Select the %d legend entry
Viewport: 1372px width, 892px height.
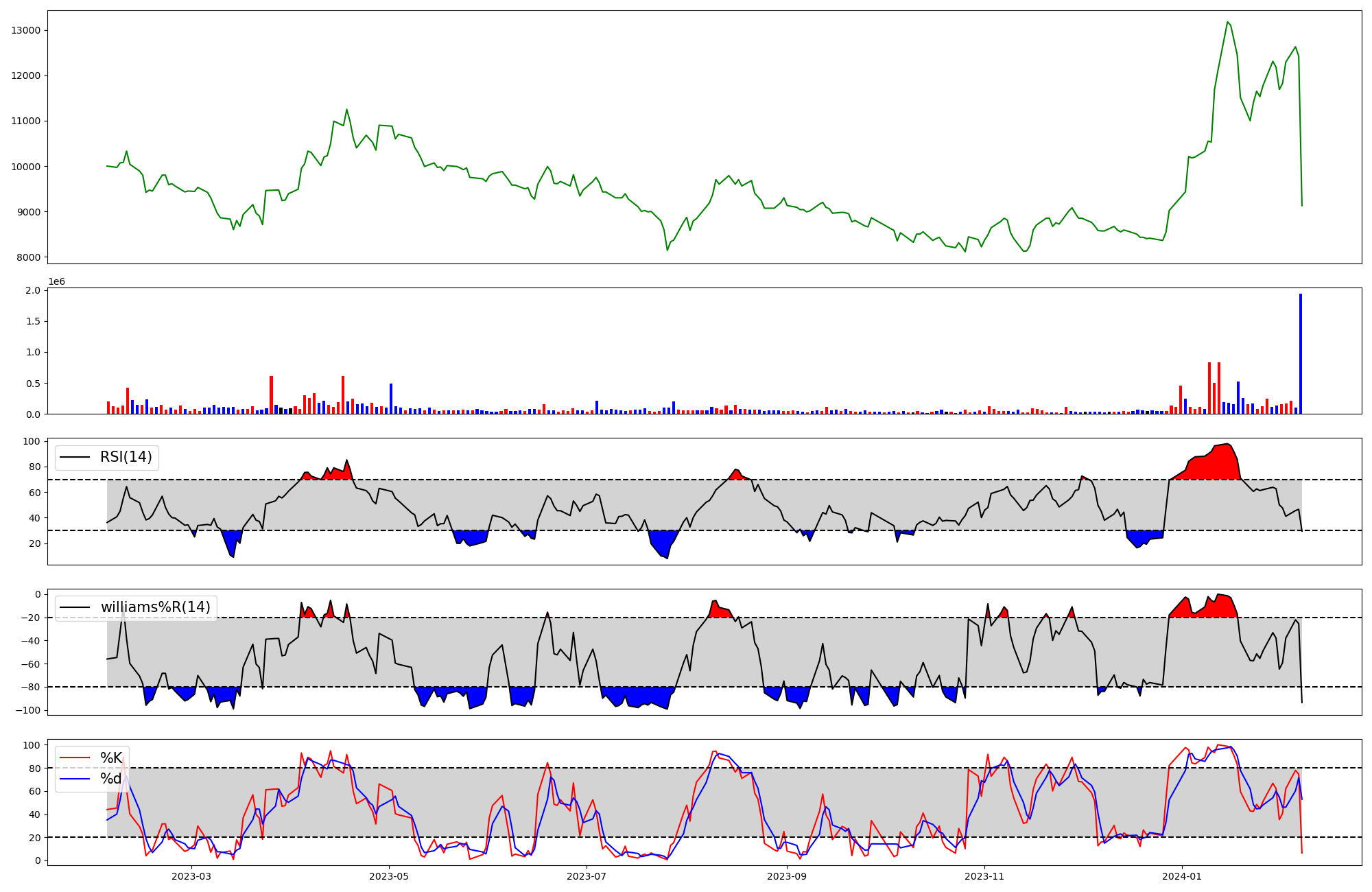pyautogui.click(x=111, y=779)
